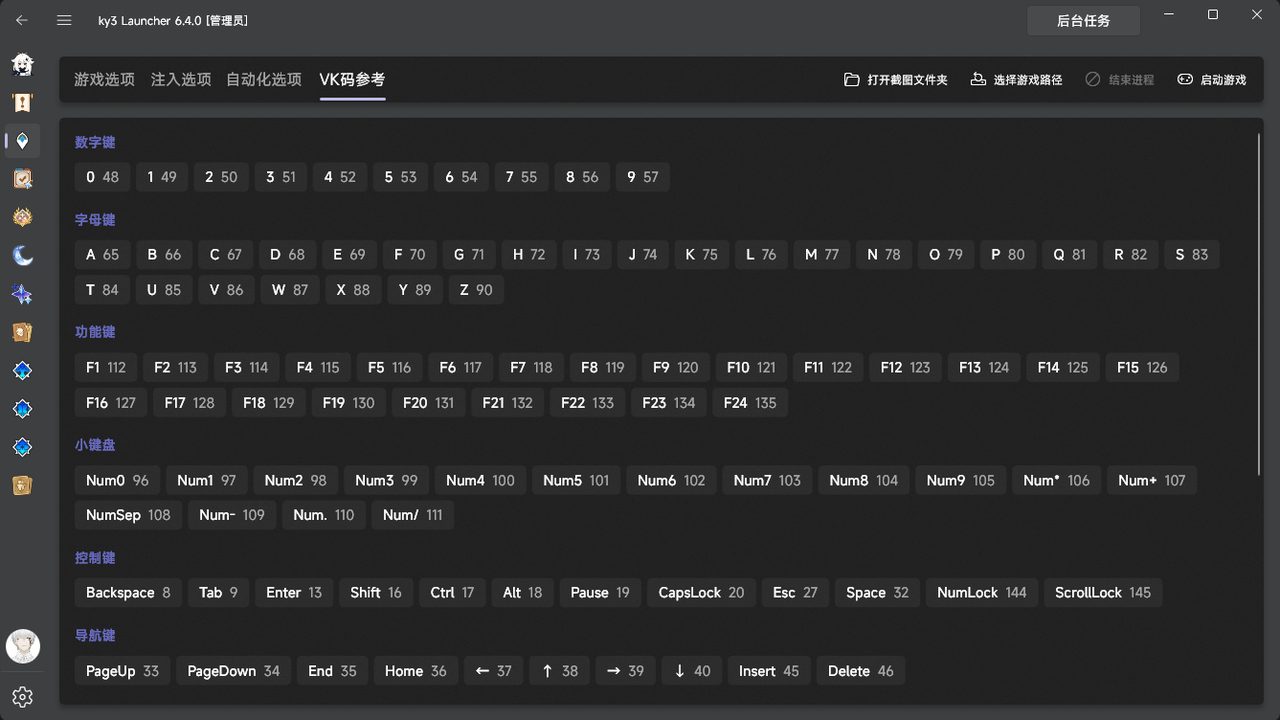This screenshot has width=1280, height=720.
Task: Open the hamburger navigation menu
Action: click(64, 20)
